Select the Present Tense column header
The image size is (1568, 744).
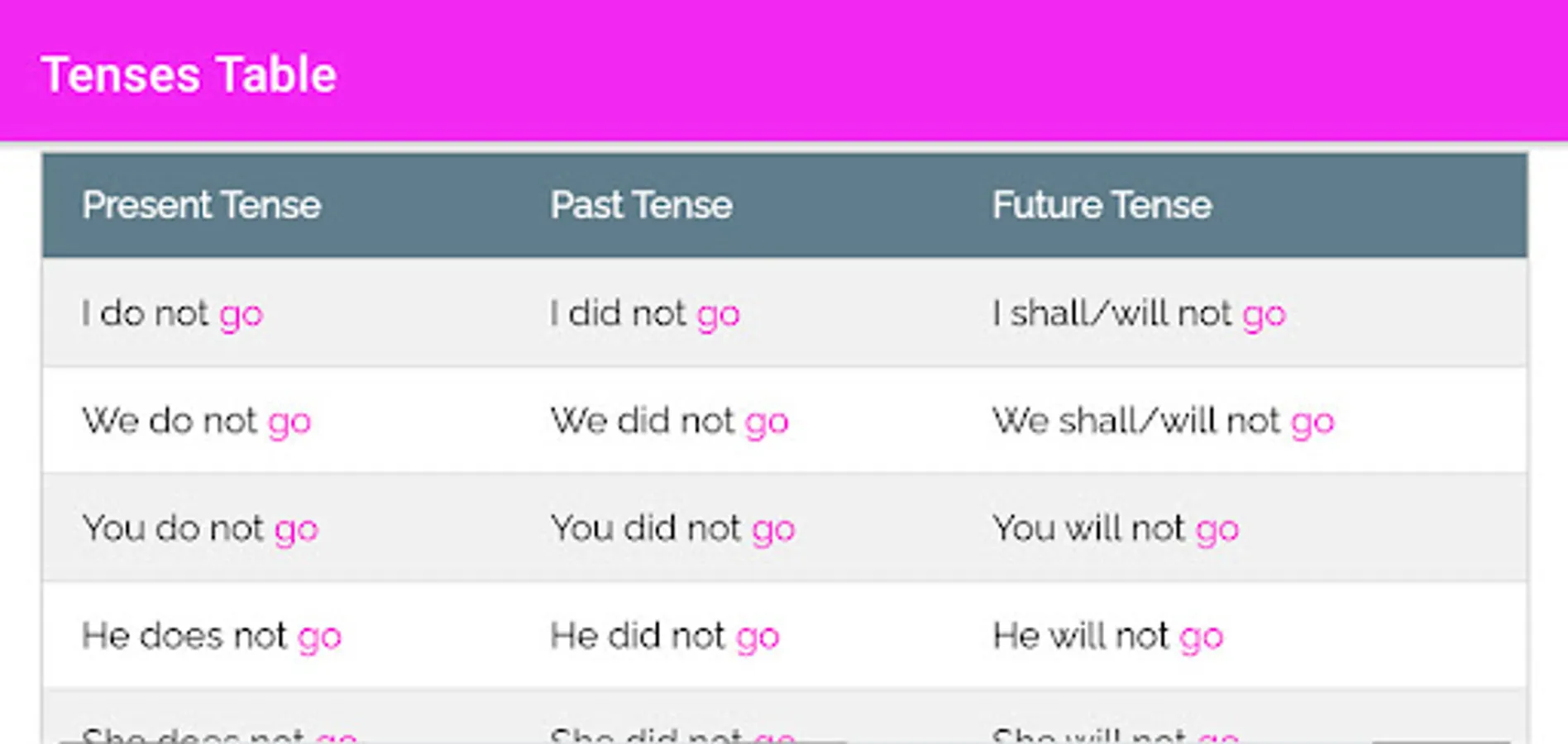click(x=201, y=205)
